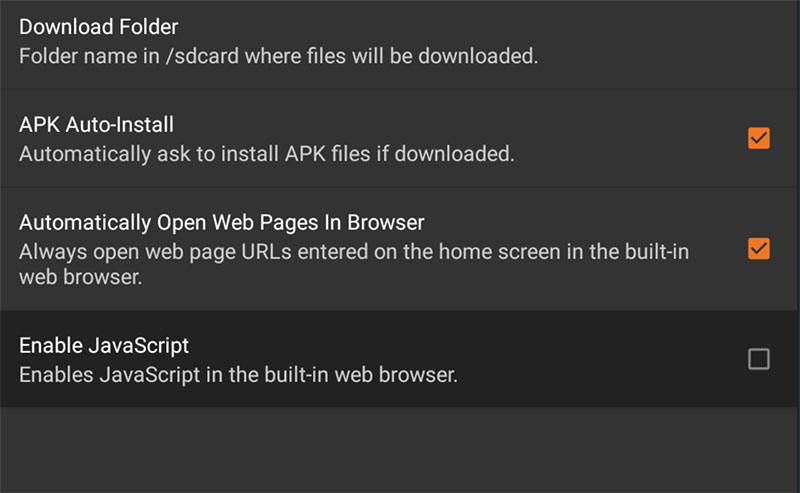This screenshot has height=493, width=800.
Task: Click the empty square box for JavaScript
Action: click(x=759, y=359)
